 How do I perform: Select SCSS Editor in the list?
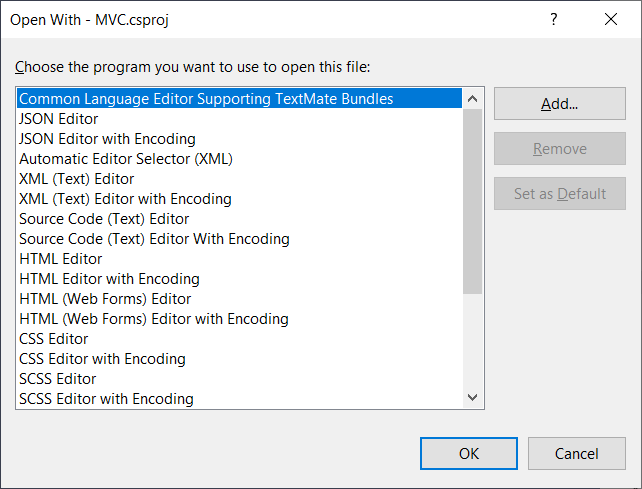coord(57,379)
